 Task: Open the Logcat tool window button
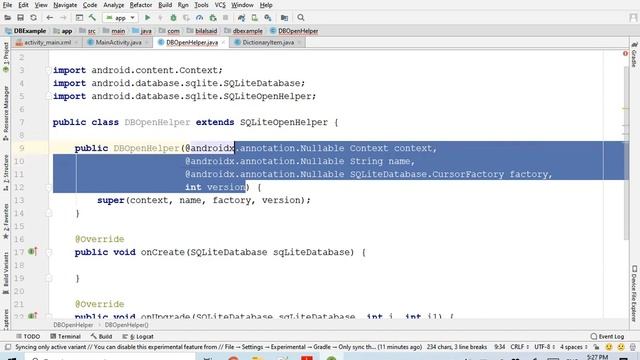138,336
